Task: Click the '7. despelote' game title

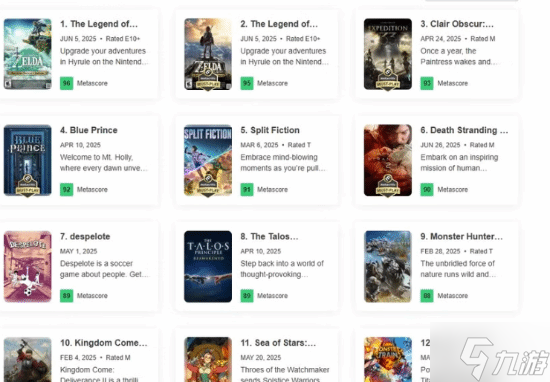Action: (85, 236)
